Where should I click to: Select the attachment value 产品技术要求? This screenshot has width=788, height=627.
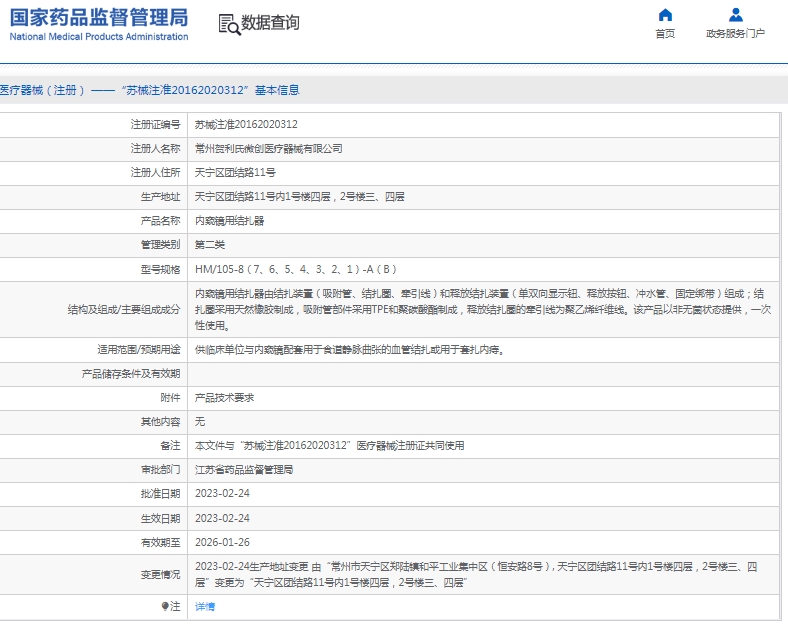pyautogui.click(x=225, y=398)
